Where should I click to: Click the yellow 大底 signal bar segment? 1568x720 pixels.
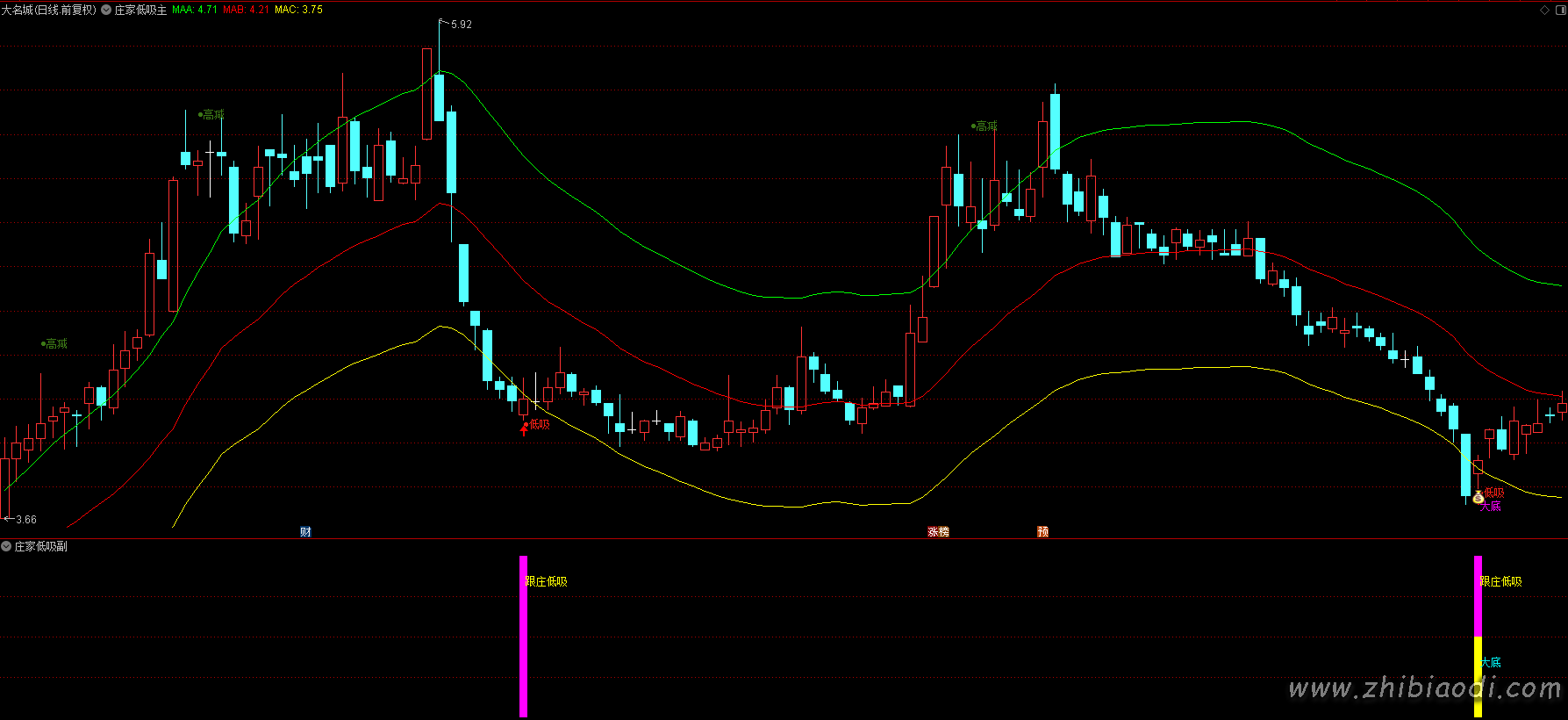click(1478, 676)
